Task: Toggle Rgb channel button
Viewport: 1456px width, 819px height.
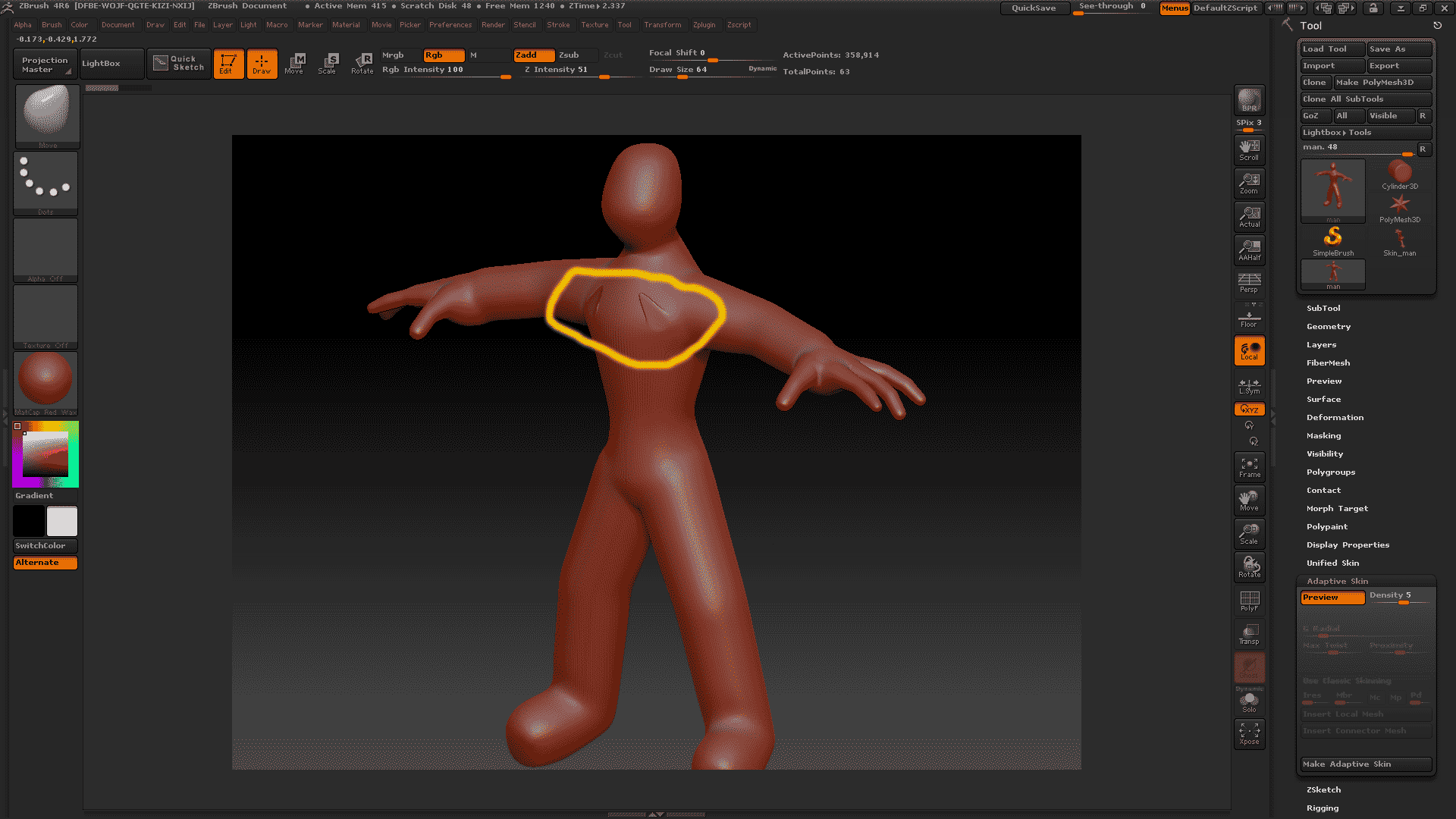Action: (x=444, y=55)
